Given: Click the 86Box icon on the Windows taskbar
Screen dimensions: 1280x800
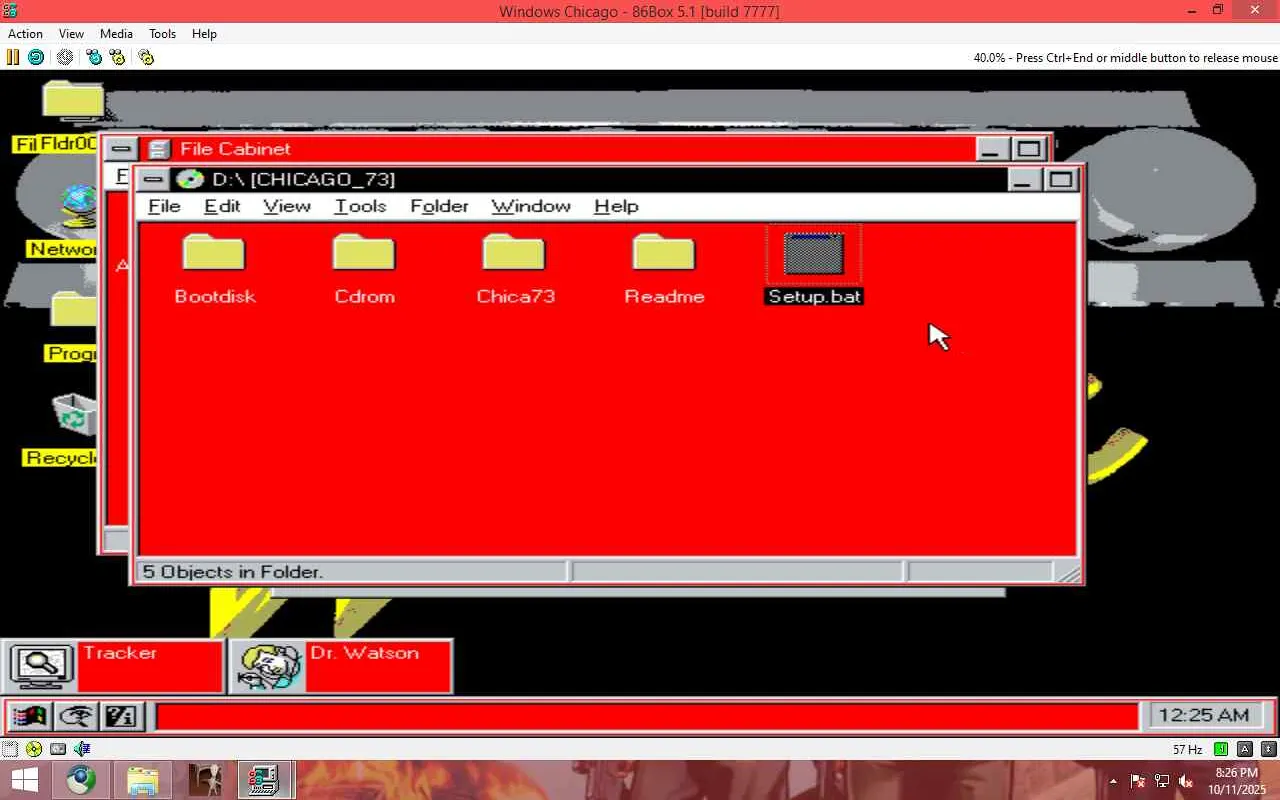Looking at the screenshot, I should pyautogui.click(x=265, y=780).
